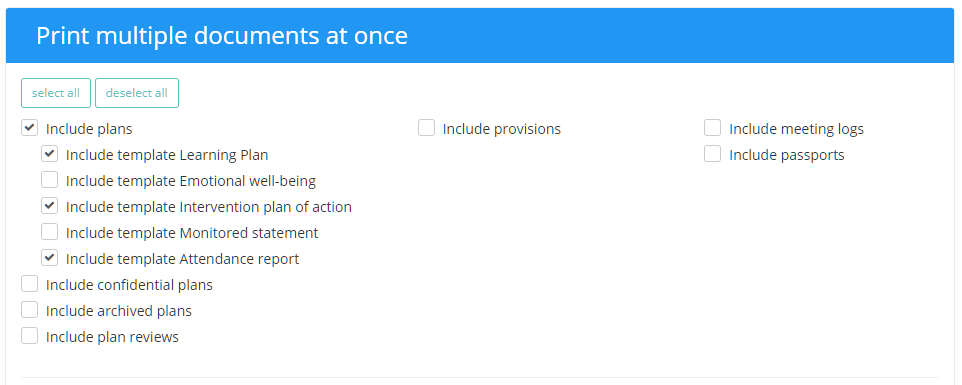Click the Include provisions label text
962x385 pixels.
(x=502, y=129)
